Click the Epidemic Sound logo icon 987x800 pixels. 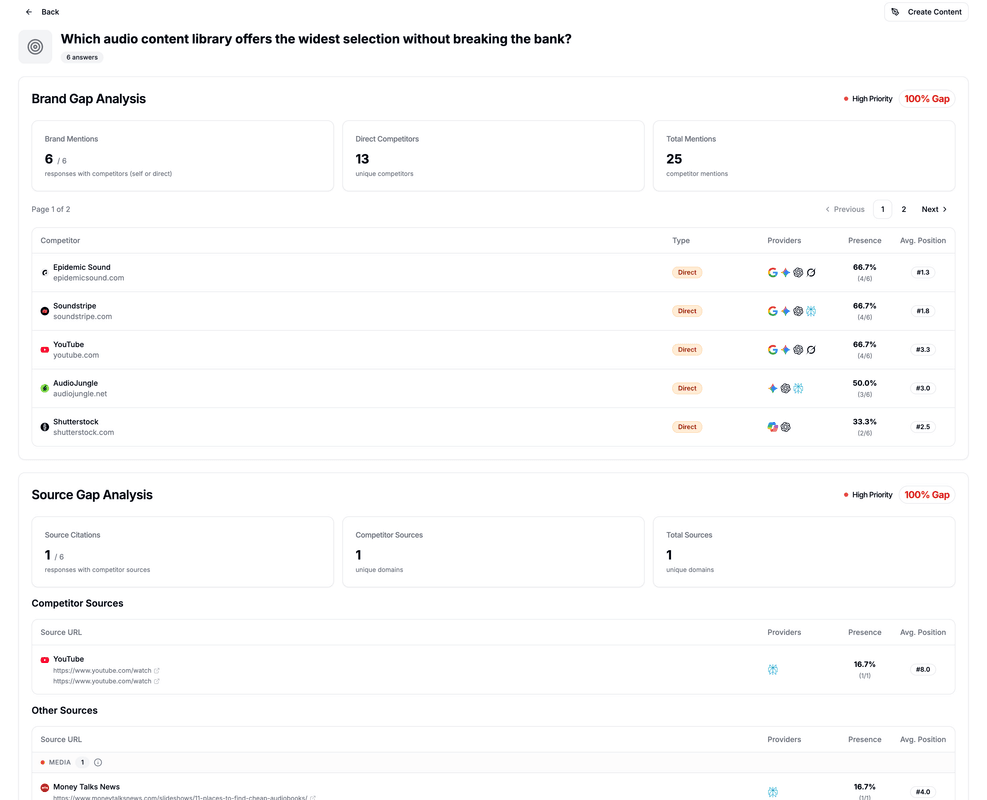pyautogui.click(x=44, y=272)
